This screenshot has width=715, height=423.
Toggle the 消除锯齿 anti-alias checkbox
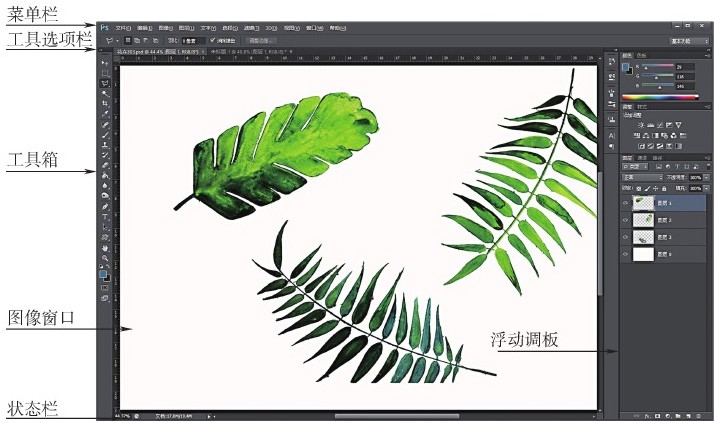[x=213, y=40]
